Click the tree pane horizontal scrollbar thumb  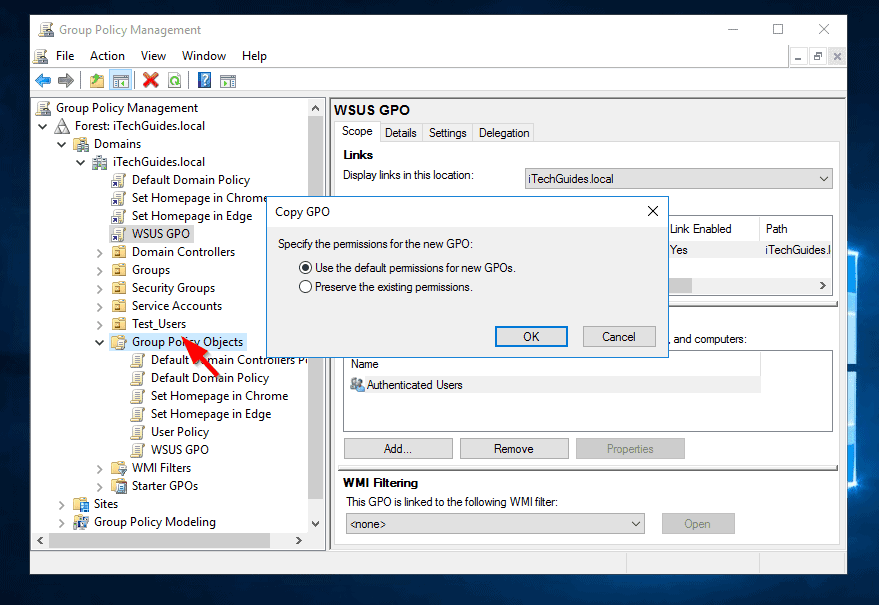pyautogui.click(x=159, y=540)
